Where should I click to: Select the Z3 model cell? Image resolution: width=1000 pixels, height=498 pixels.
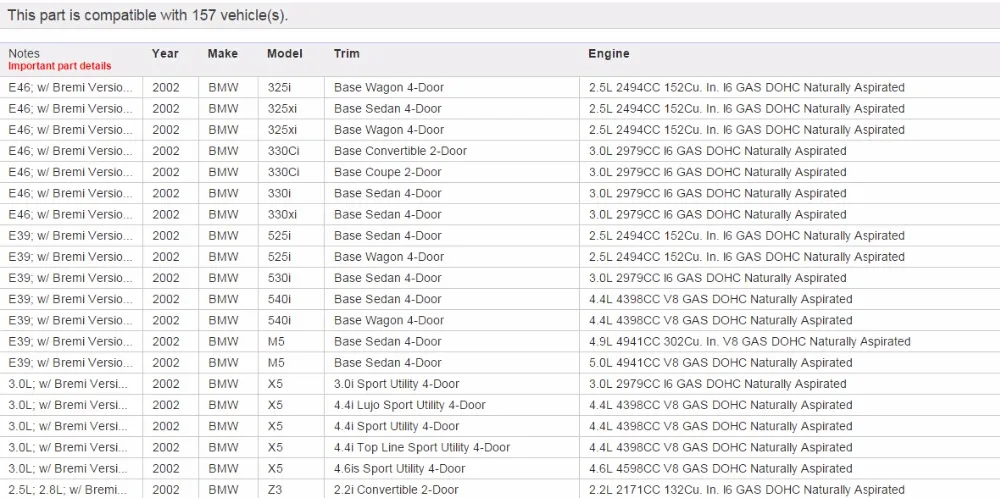coord(275,490)
